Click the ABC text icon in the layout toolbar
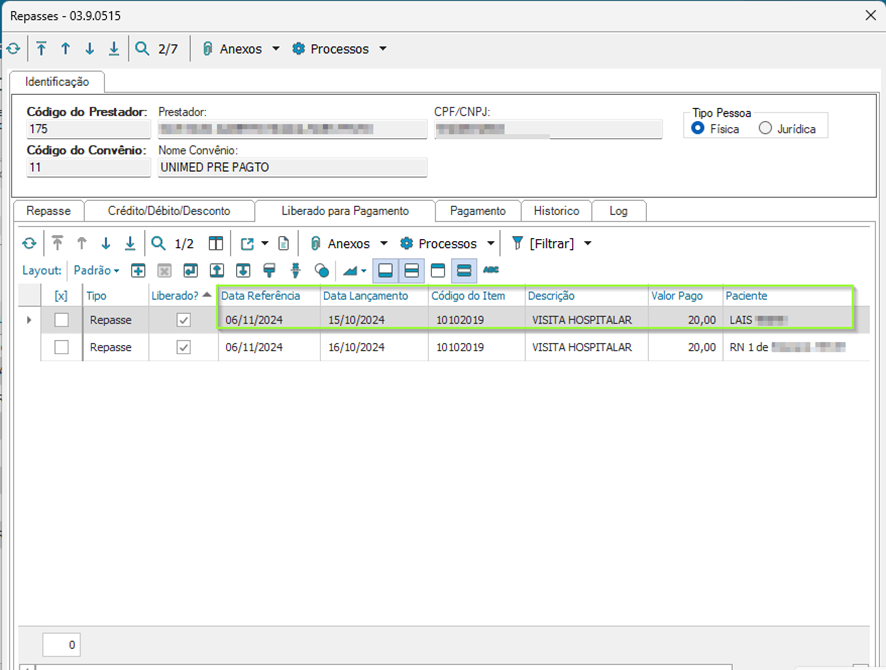 click(x=491, y=270)
